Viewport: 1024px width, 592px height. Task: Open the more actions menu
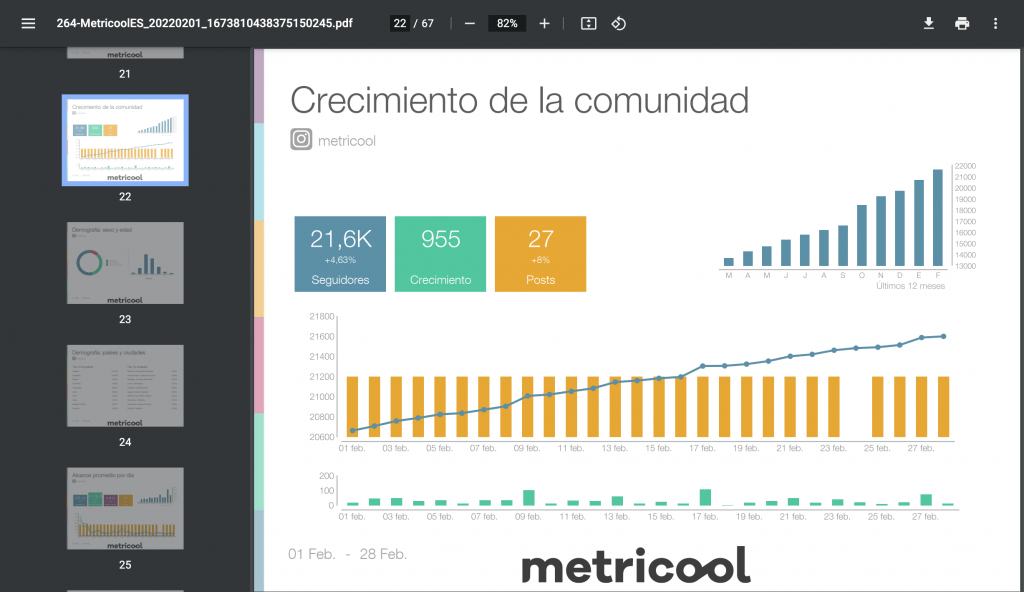point(995,24)
